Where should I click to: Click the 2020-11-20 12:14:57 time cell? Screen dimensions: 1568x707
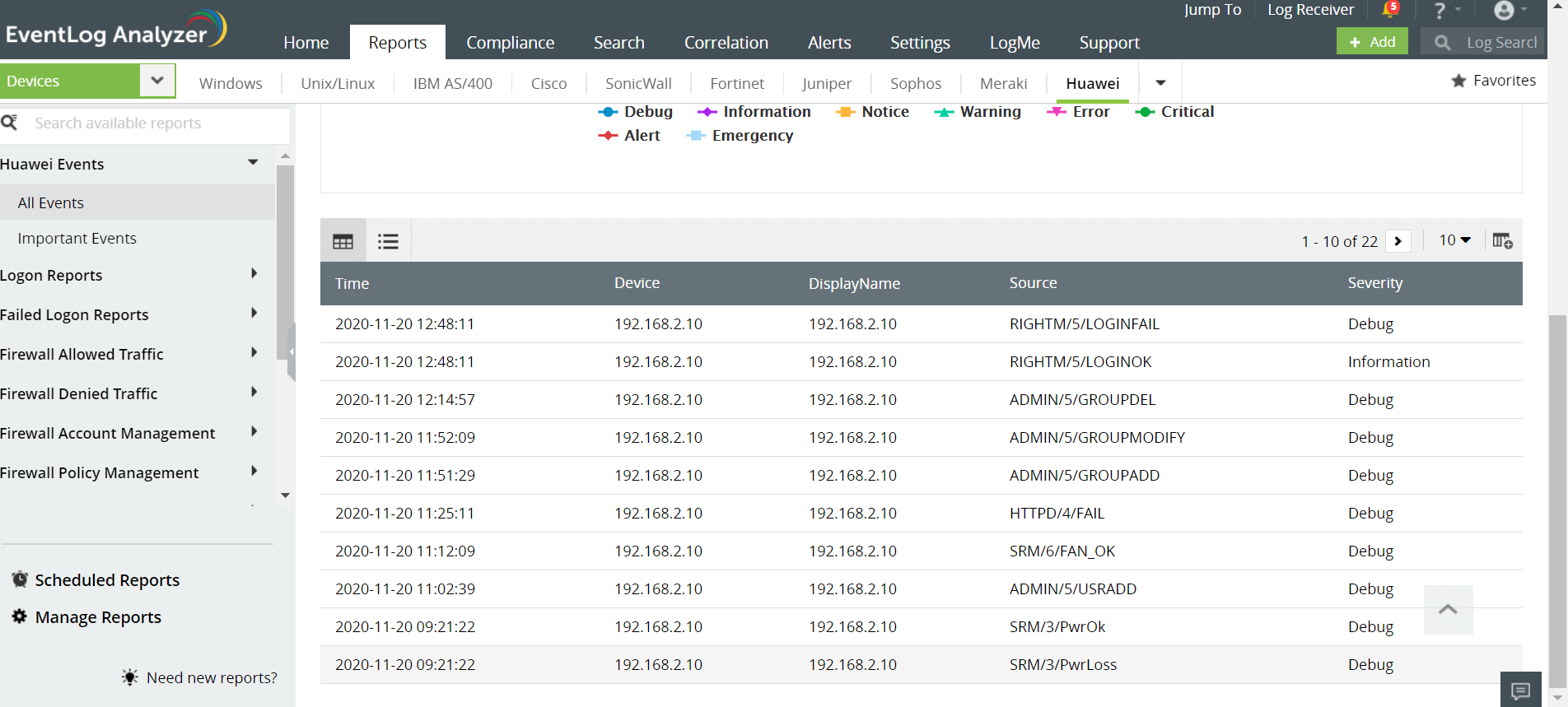click(405, 399)
